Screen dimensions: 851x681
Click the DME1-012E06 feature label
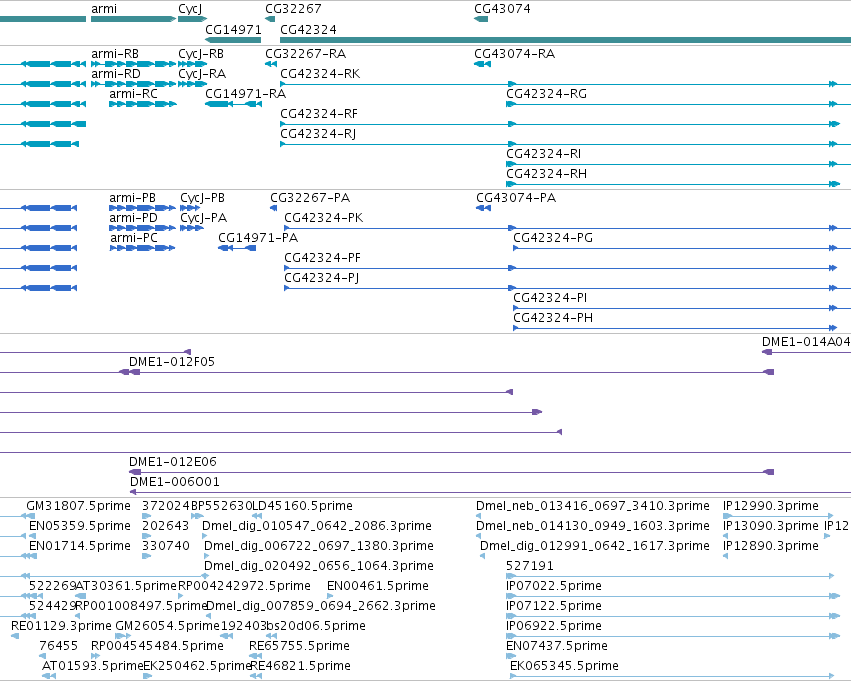173,462
